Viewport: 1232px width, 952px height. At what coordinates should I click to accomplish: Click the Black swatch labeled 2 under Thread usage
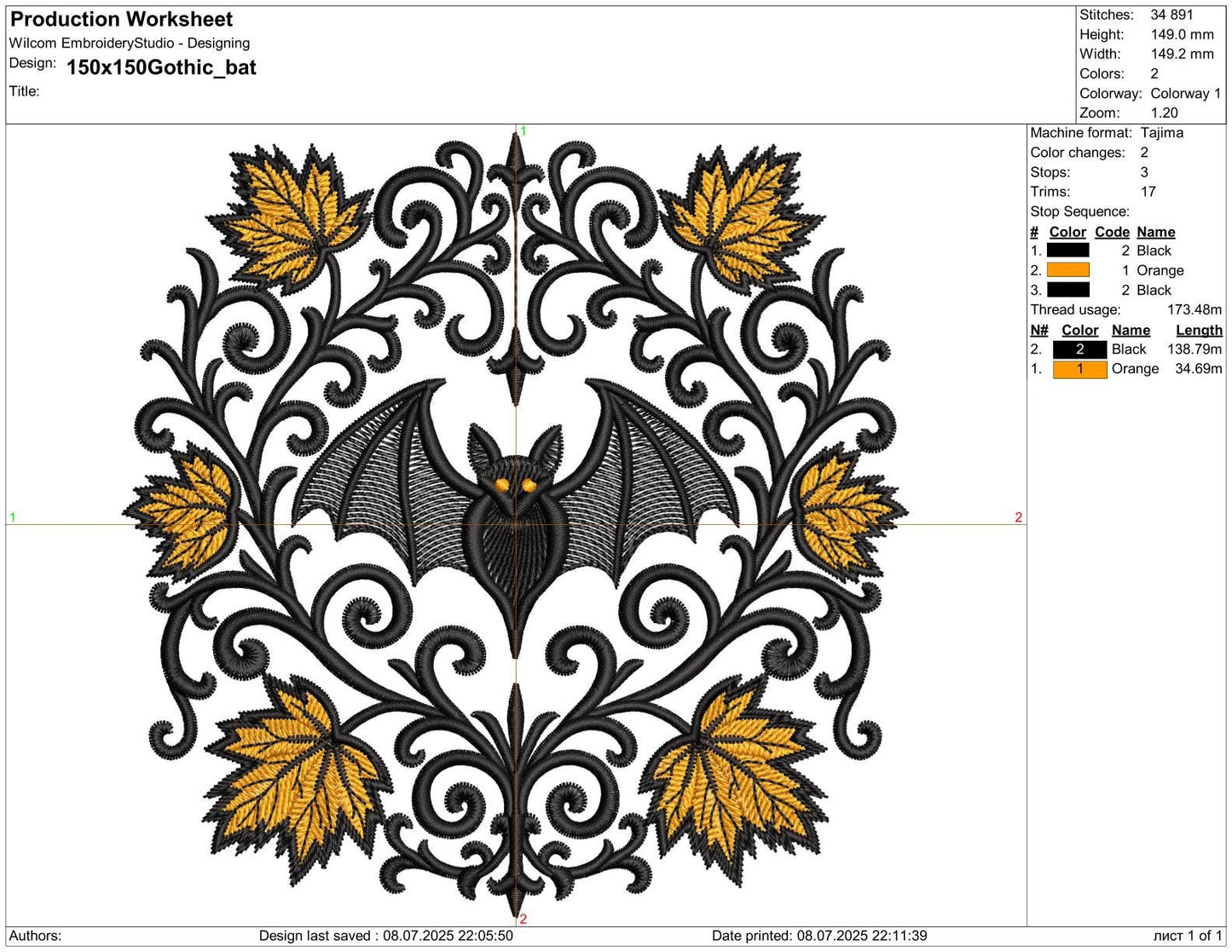pos(1079,349)
